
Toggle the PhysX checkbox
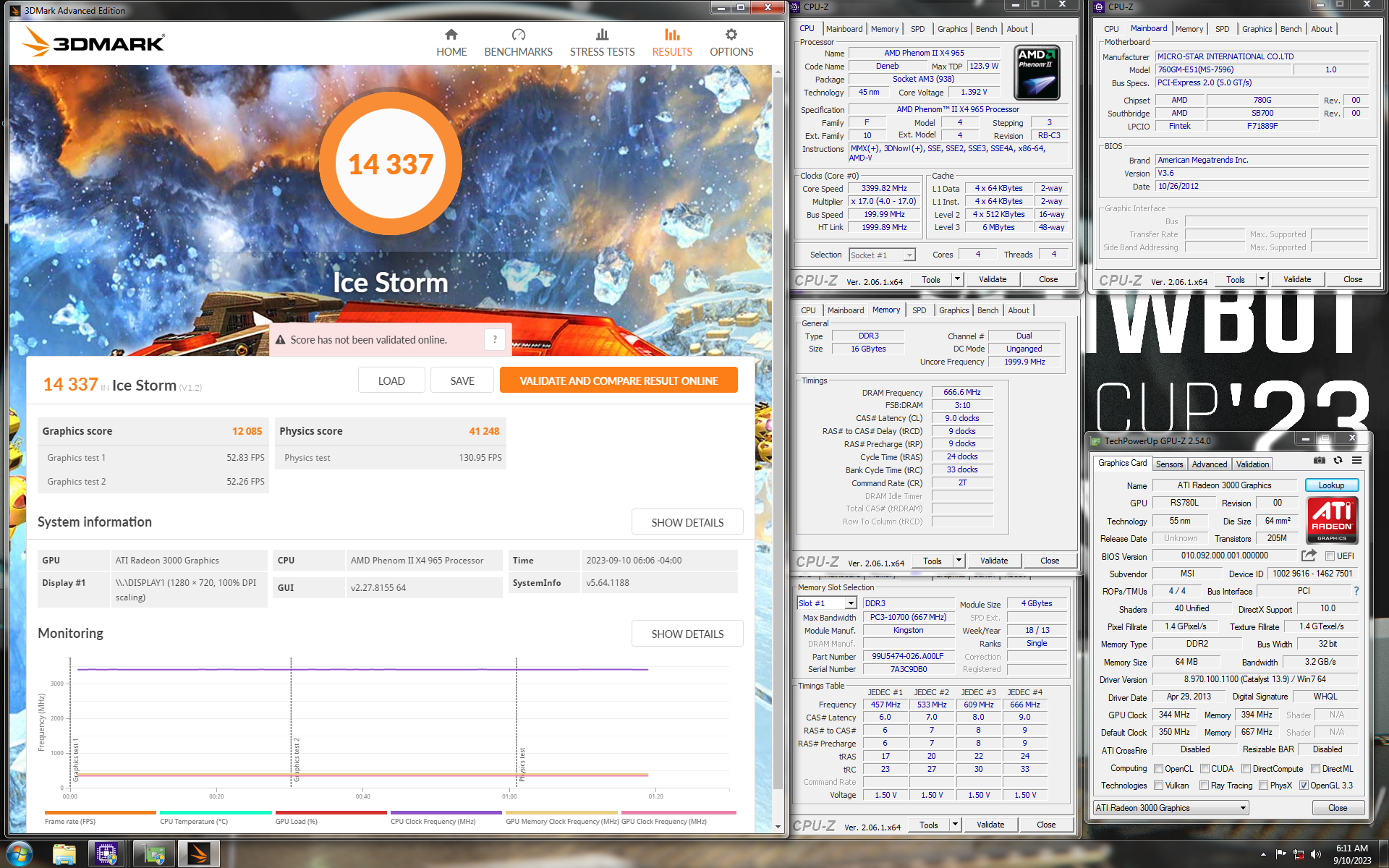(1263, 785)
